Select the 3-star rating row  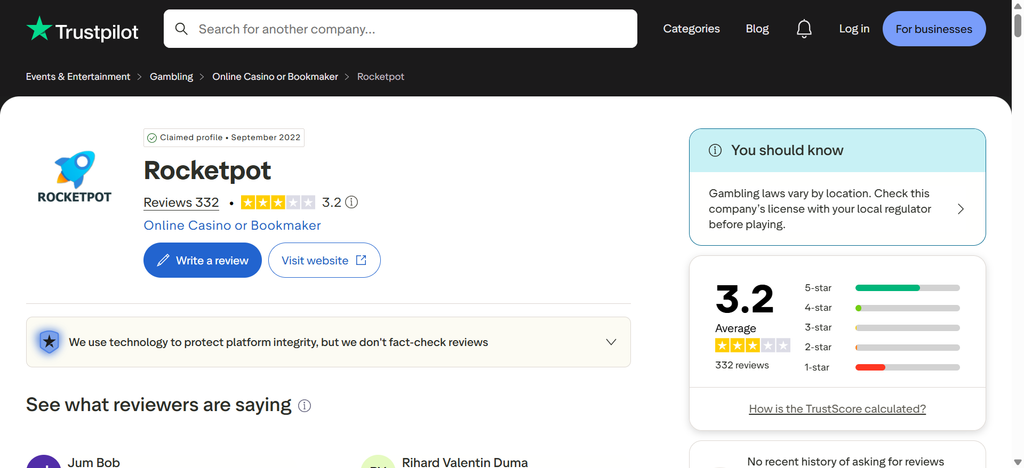click(x=882, y=328)
